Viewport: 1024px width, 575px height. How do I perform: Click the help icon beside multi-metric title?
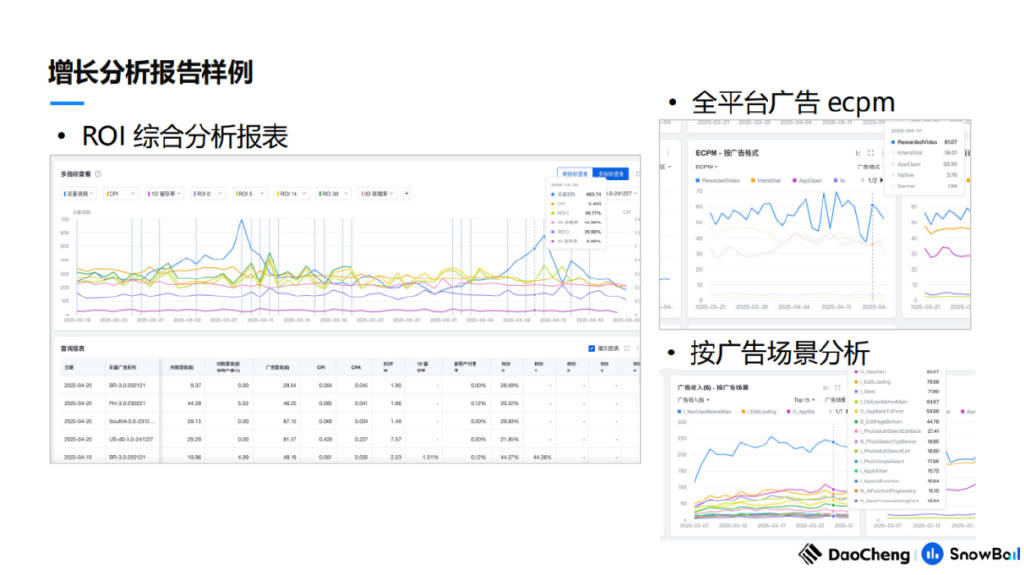point(99,174)
